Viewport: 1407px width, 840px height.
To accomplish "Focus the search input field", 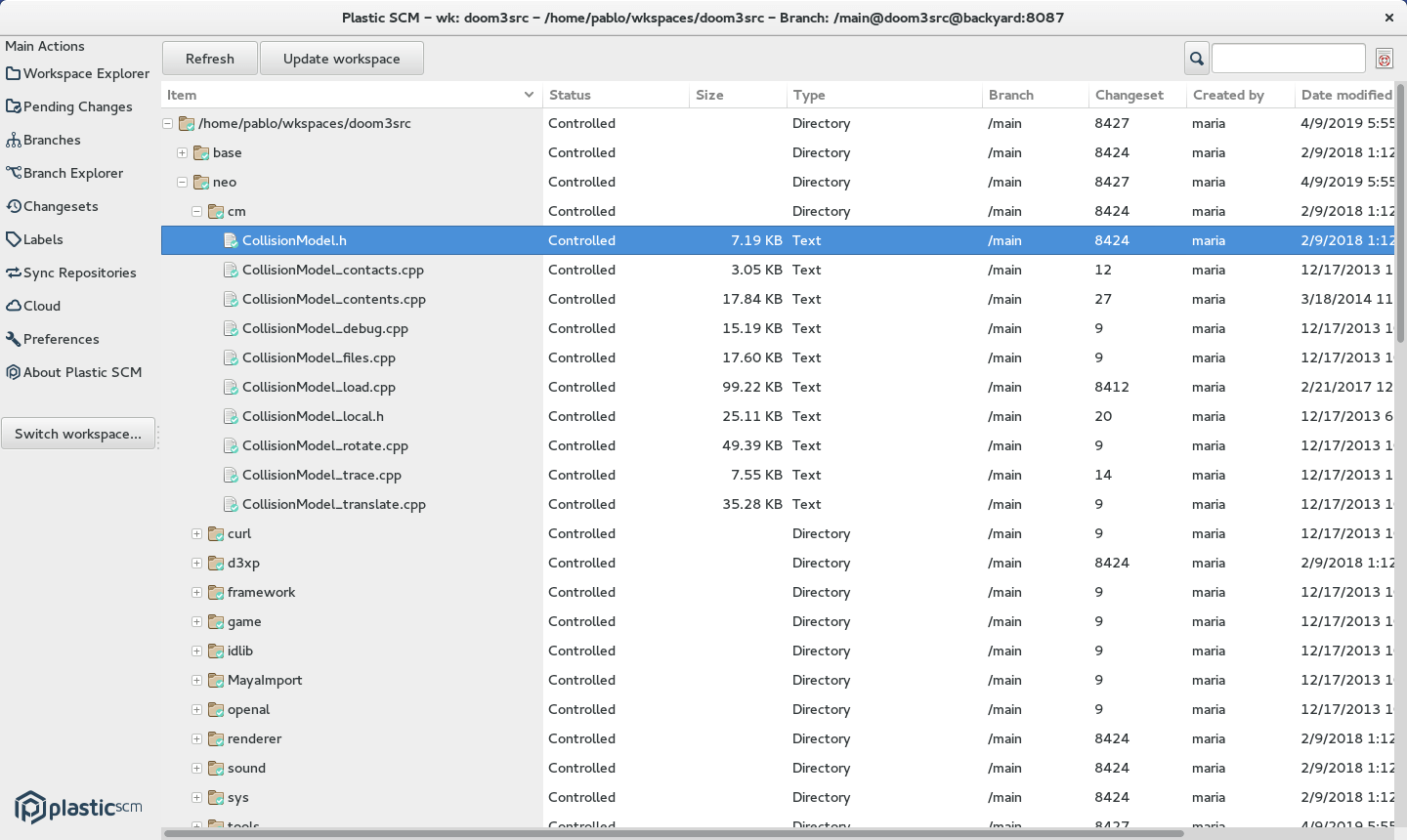I will click(x=1289, y=59).
